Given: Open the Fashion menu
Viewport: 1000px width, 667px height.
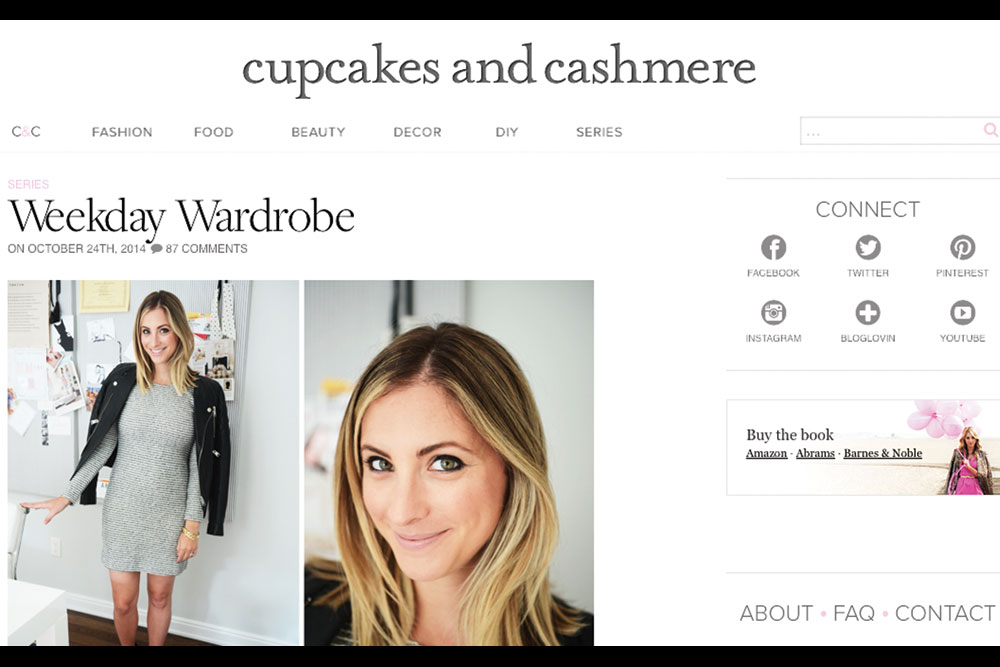Looking at the screenshot, I should pos(122,132).
